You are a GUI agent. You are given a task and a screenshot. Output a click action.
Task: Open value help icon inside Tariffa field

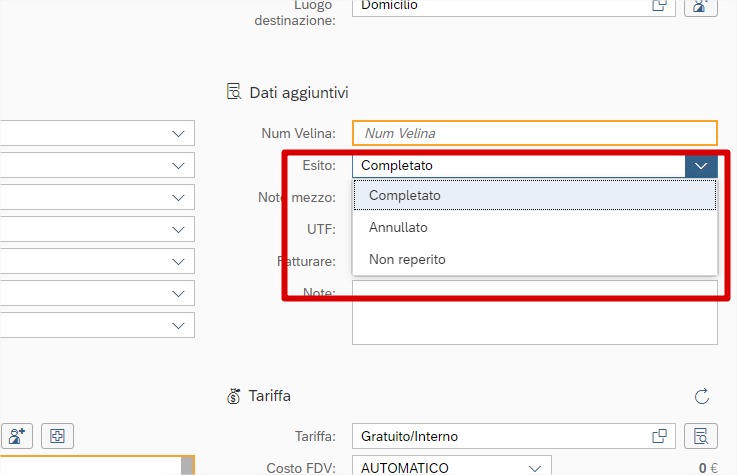pos(660,436)
